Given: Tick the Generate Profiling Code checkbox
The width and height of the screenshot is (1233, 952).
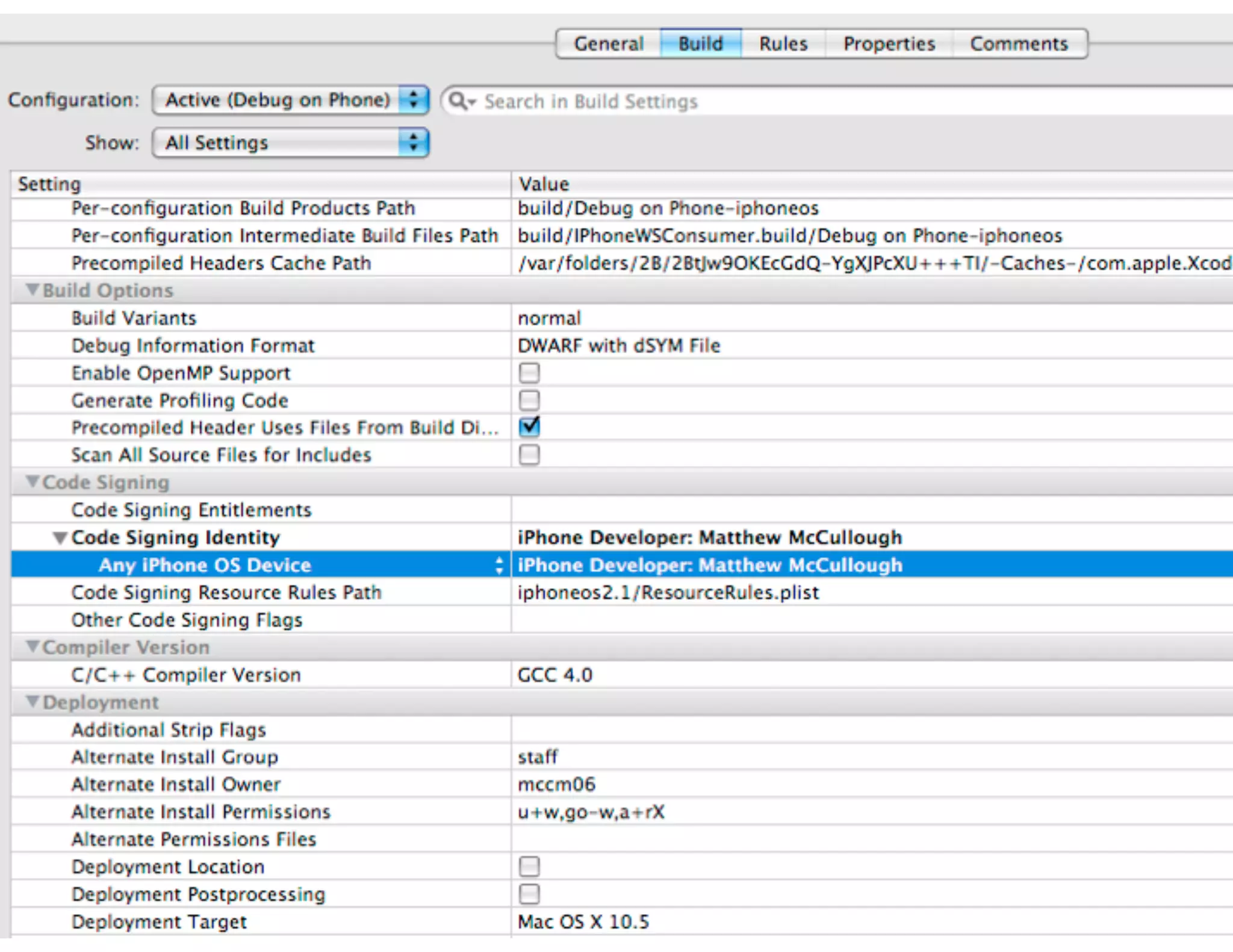Looking at the screenshot, I should [529, 400].
